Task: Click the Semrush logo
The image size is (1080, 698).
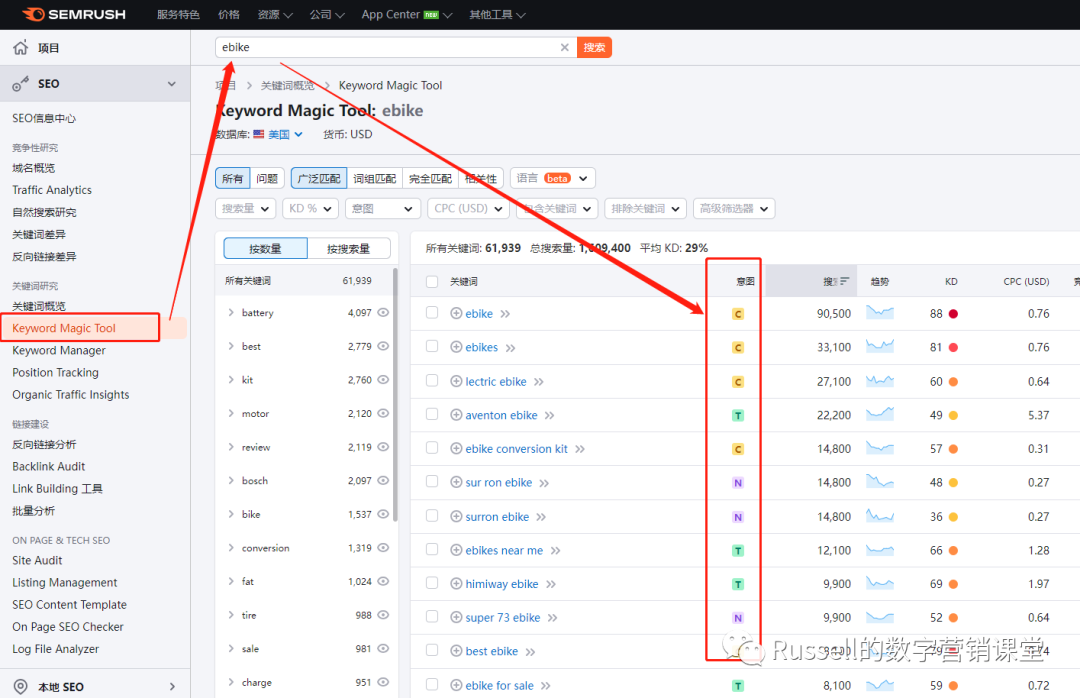Action: tap(74, 14)
